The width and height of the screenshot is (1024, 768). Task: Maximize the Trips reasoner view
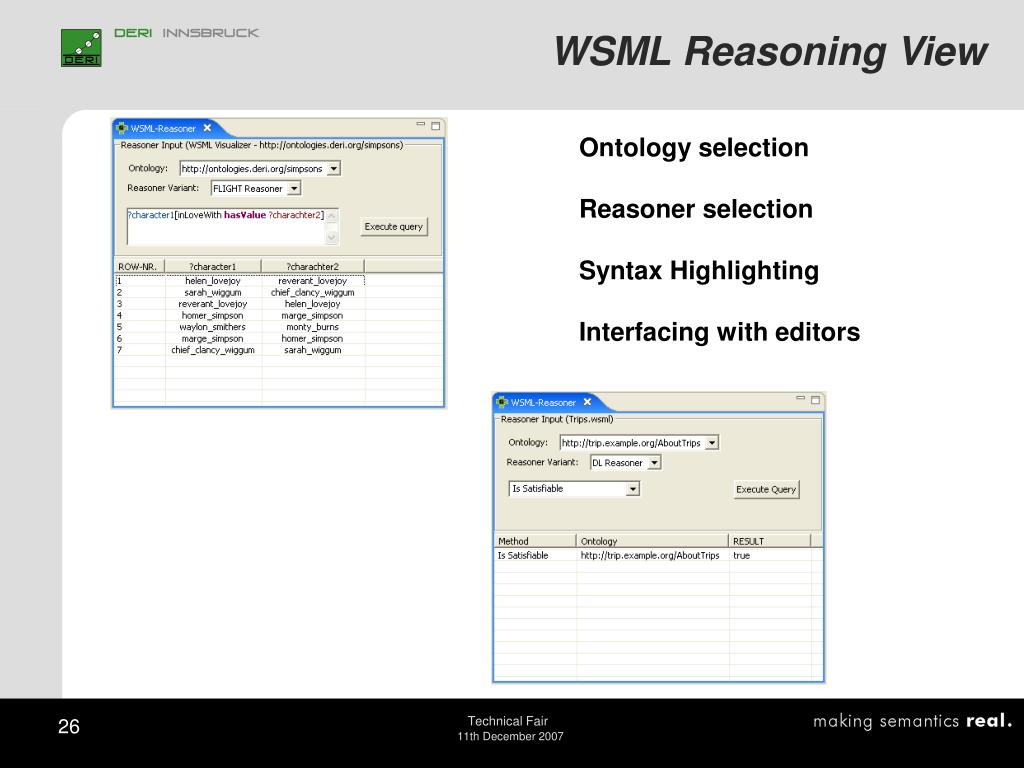click(x=815, y=399)
